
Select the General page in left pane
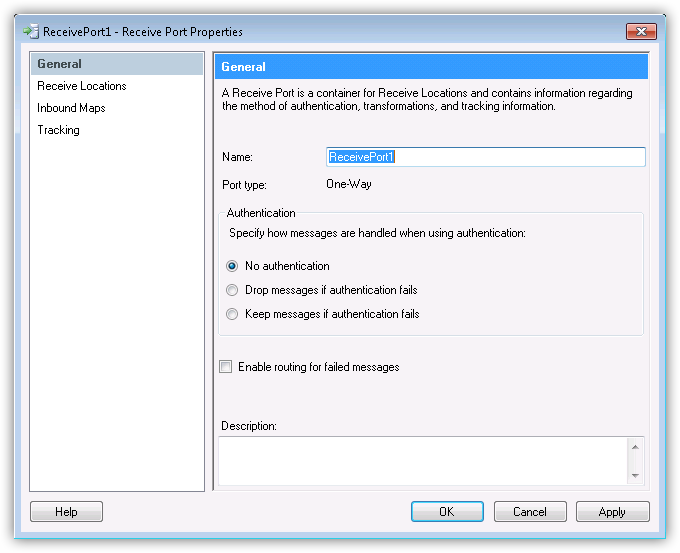(117, 64)
